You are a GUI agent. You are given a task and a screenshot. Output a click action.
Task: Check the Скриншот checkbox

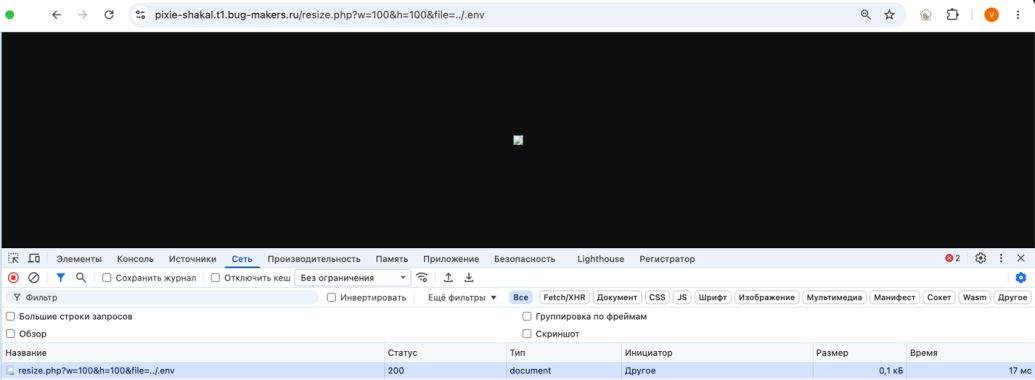pyautogui.click(x=527, y=334)
